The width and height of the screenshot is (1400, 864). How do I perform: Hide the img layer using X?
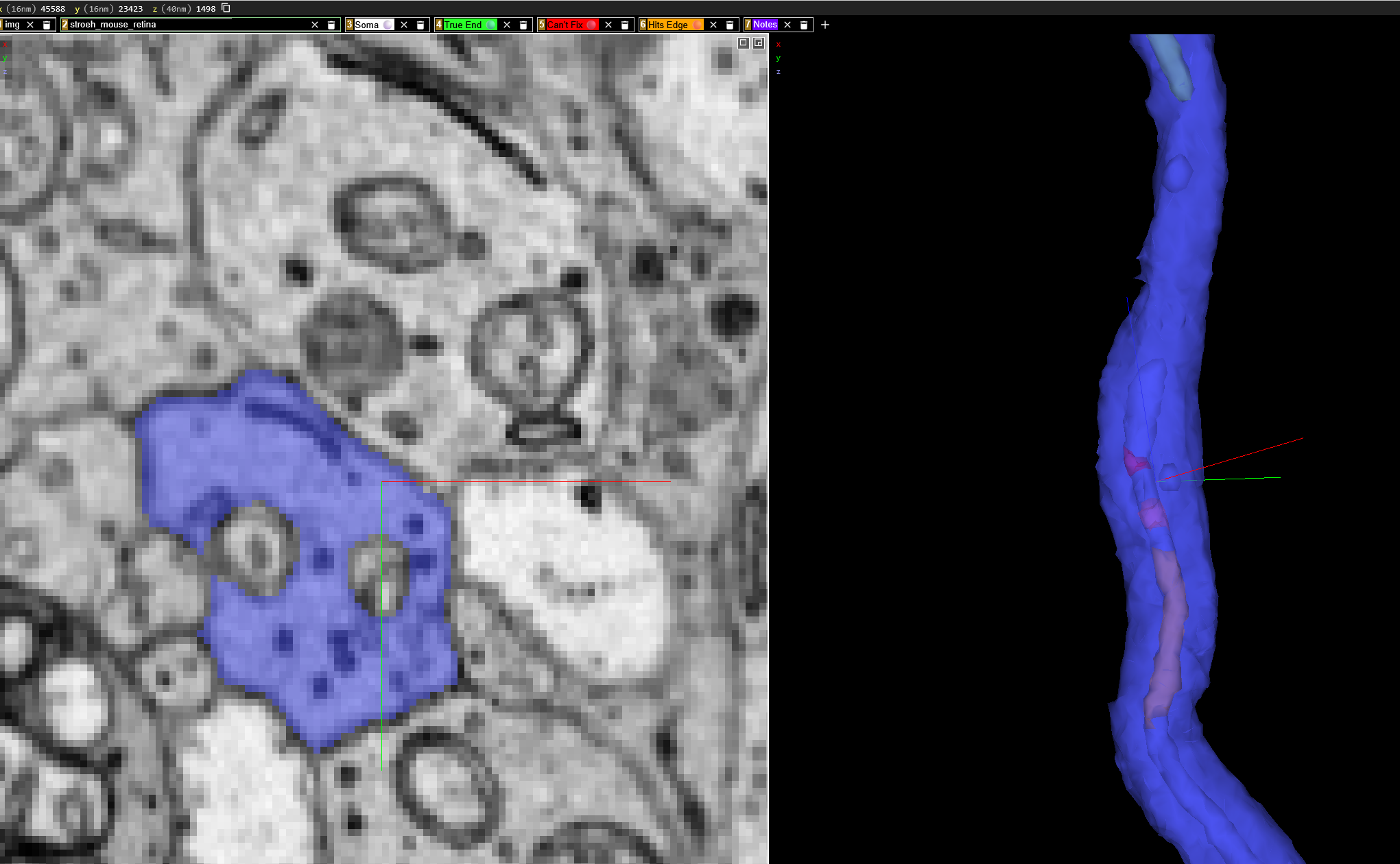click(x=30, y=25)
